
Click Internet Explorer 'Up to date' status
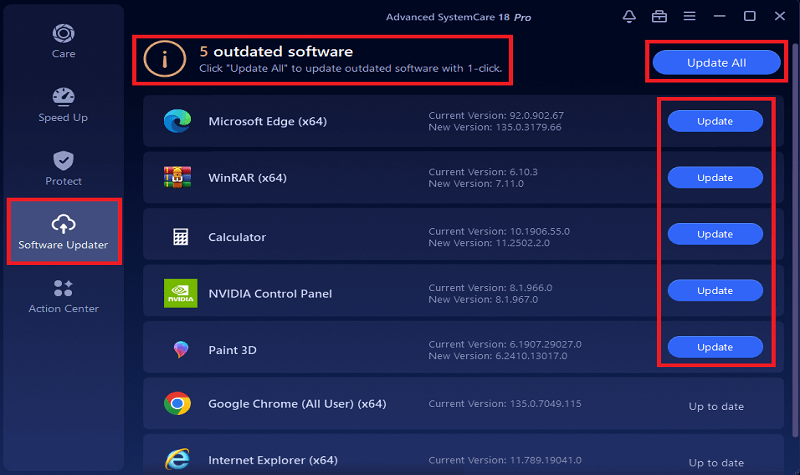click(x=716, y=463)
